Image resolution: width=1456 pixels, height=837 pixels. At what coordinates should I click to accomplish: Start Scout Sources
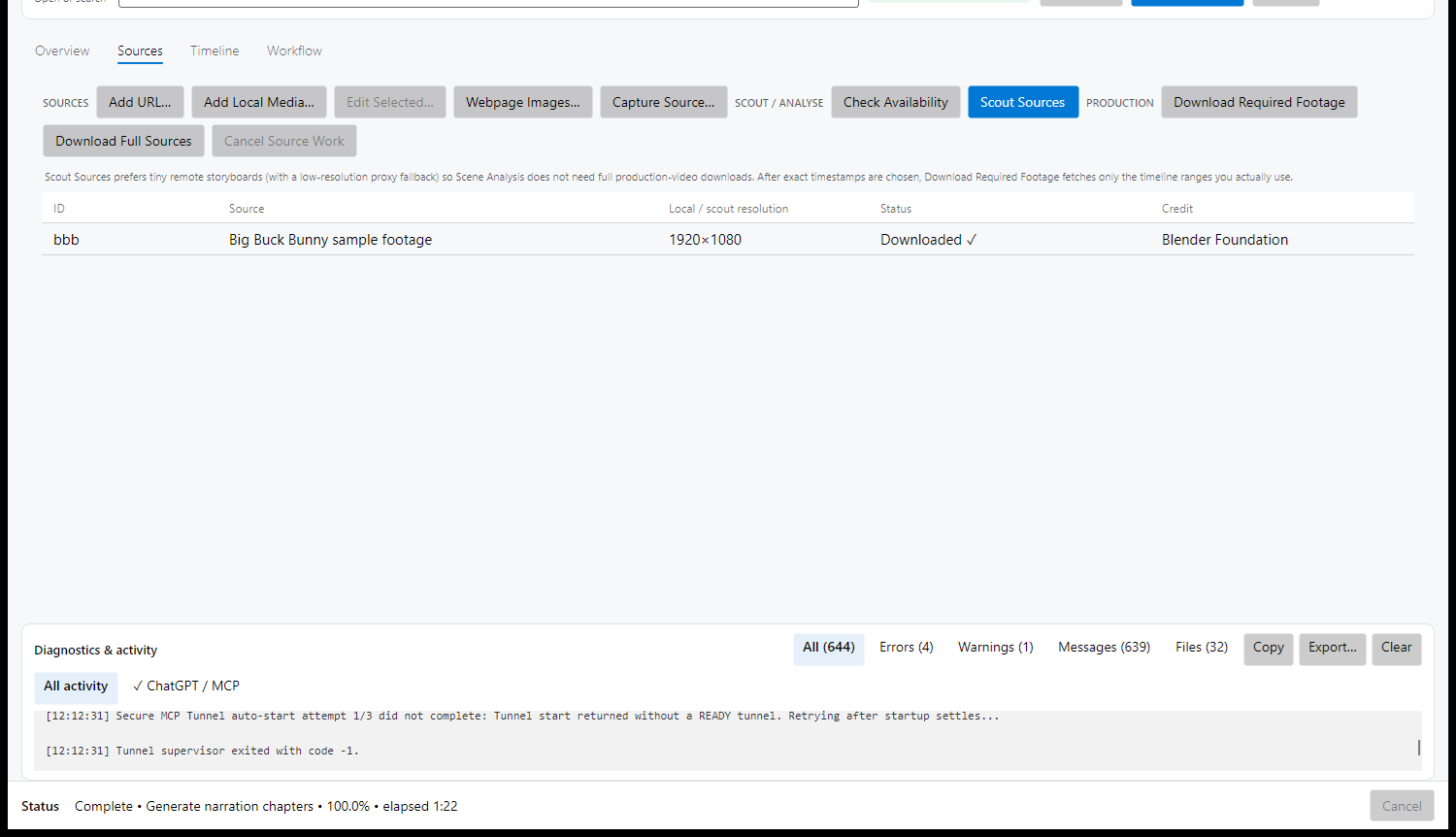click(1023, 102)
